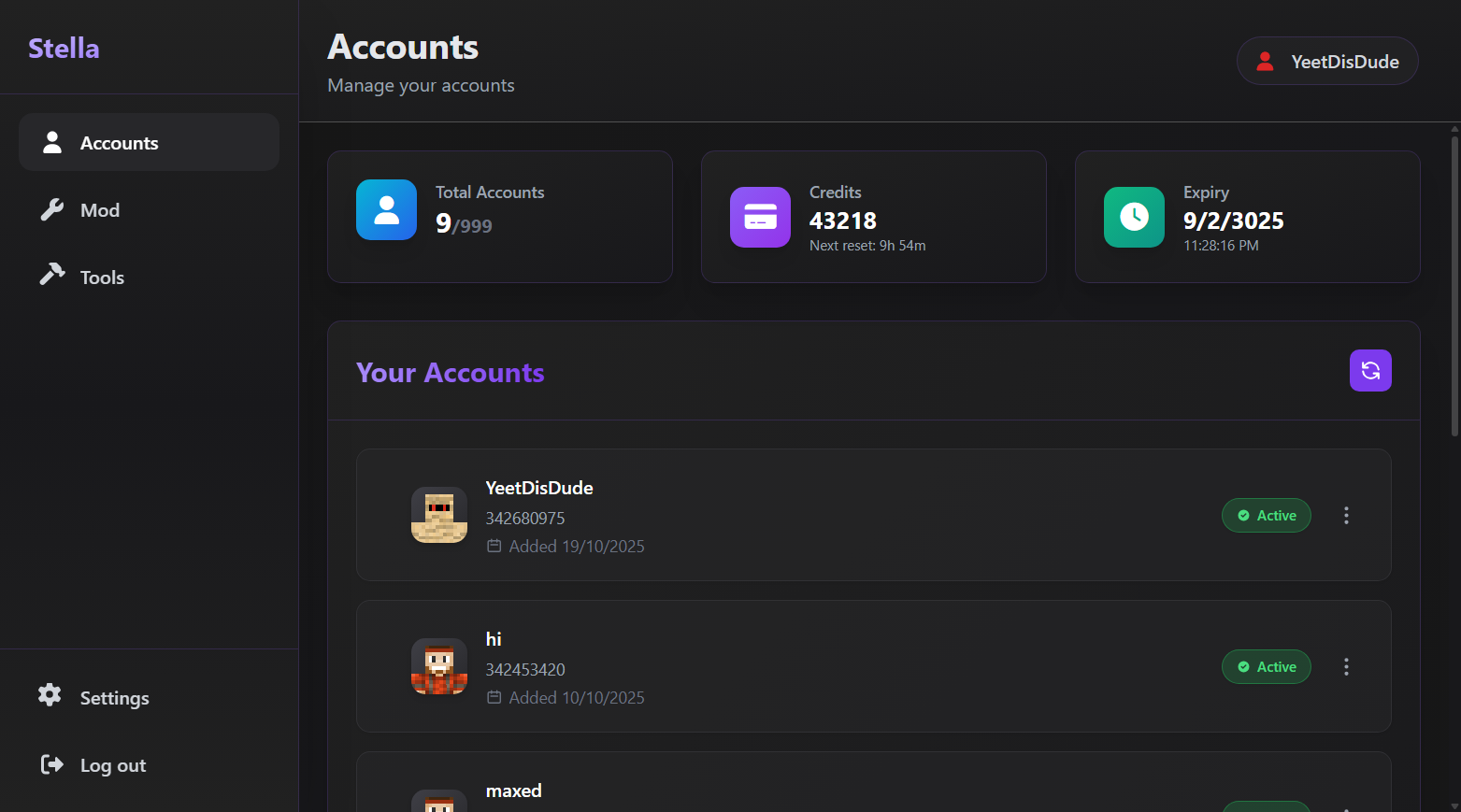
Task: Click the Stella logo
Action: point(64,48)
